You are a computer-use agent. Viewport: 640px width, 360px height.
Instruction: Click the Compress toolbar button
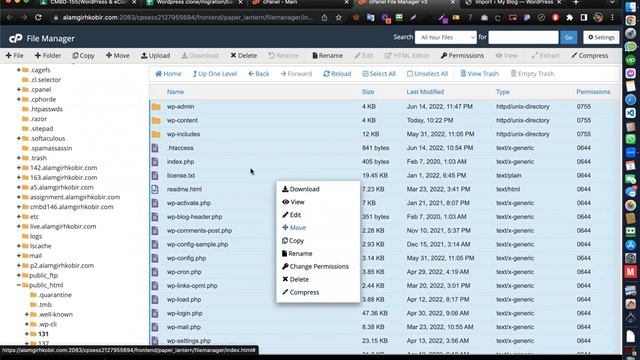pos(589,56)
